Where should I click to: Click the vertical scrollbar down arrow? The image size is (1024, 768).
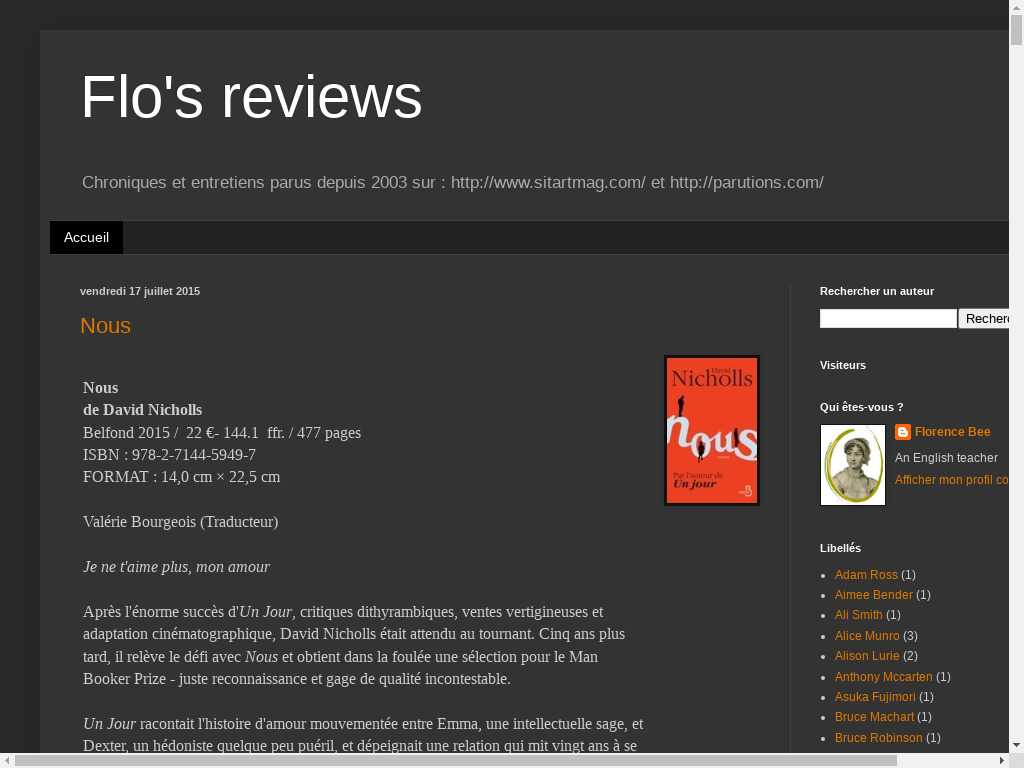tap(1016, 745)
